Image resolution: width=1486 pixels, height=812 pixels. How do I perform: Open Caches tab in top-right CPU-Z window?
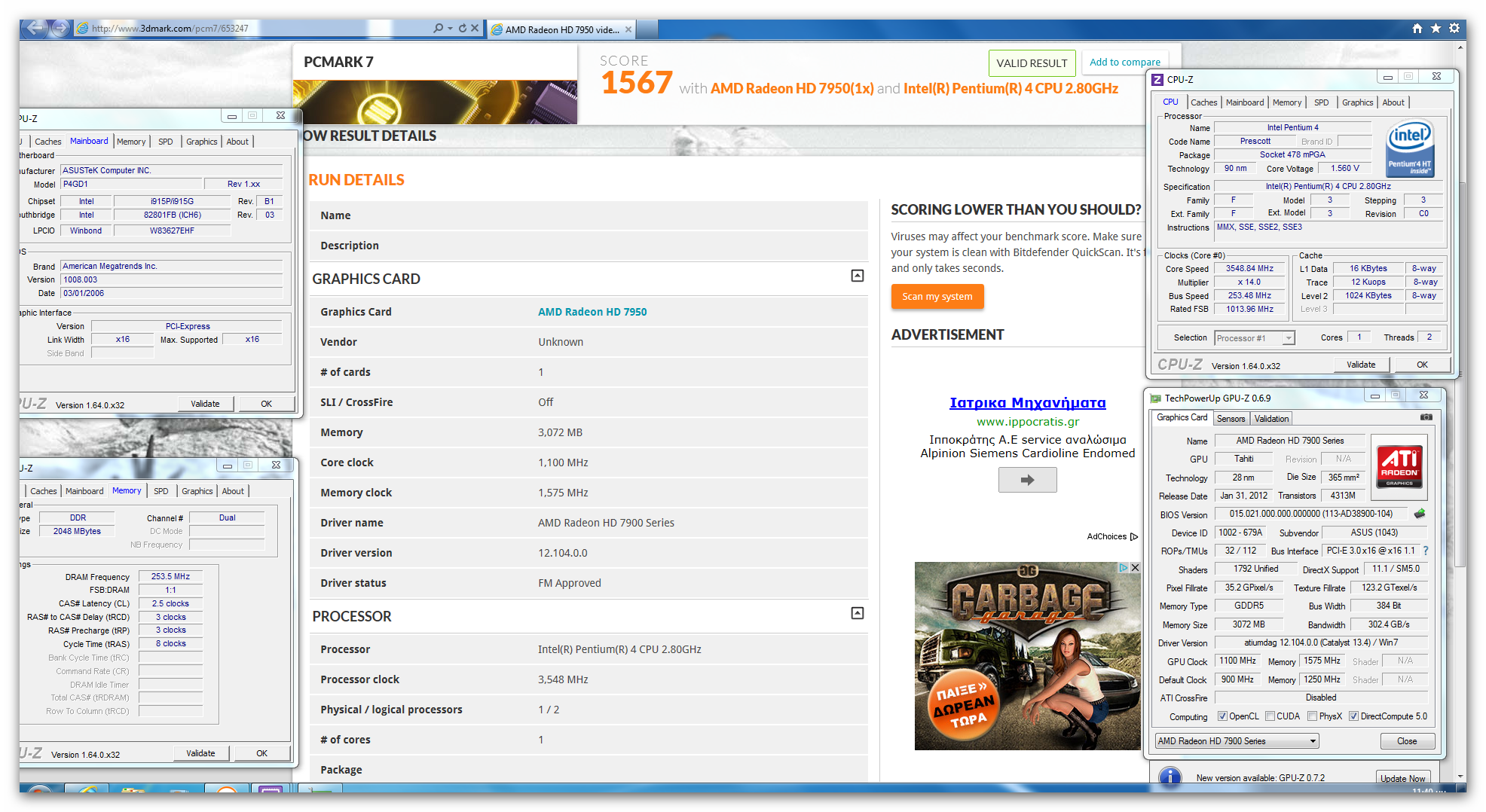(1203, 102)
